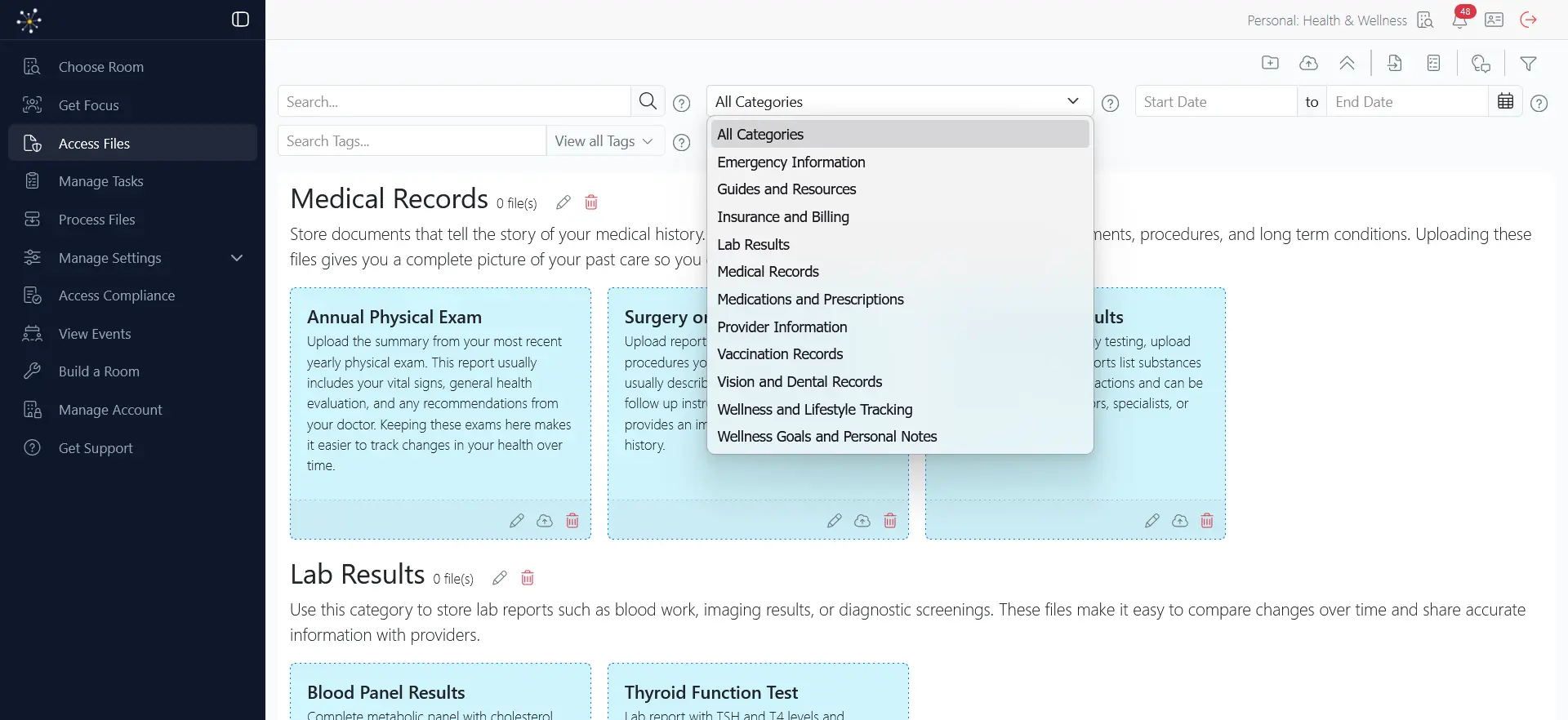Choose Medications and Prescriptions category
1568x720 pixels.
[900, 300]
